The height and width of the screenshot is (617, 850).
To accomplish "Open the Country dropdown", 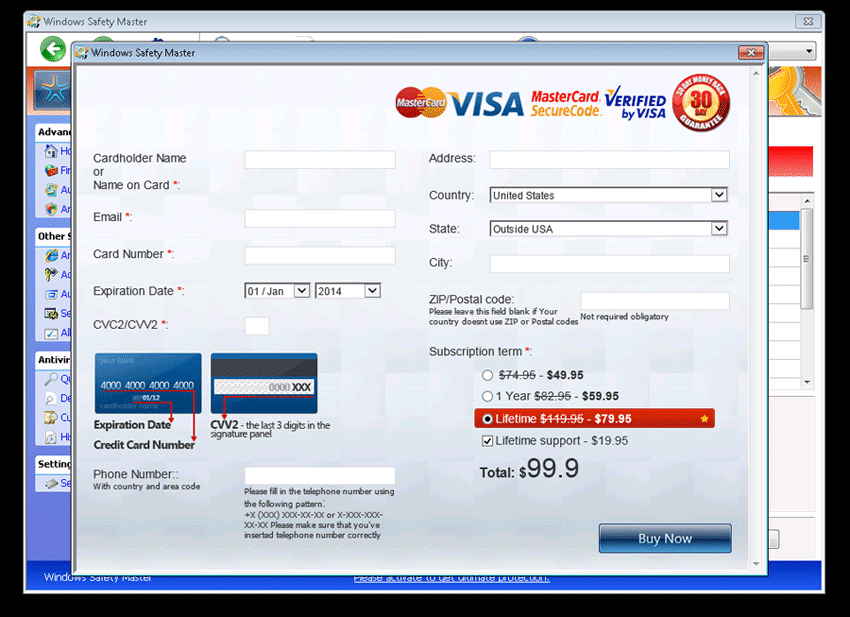I will pos(718,195).
